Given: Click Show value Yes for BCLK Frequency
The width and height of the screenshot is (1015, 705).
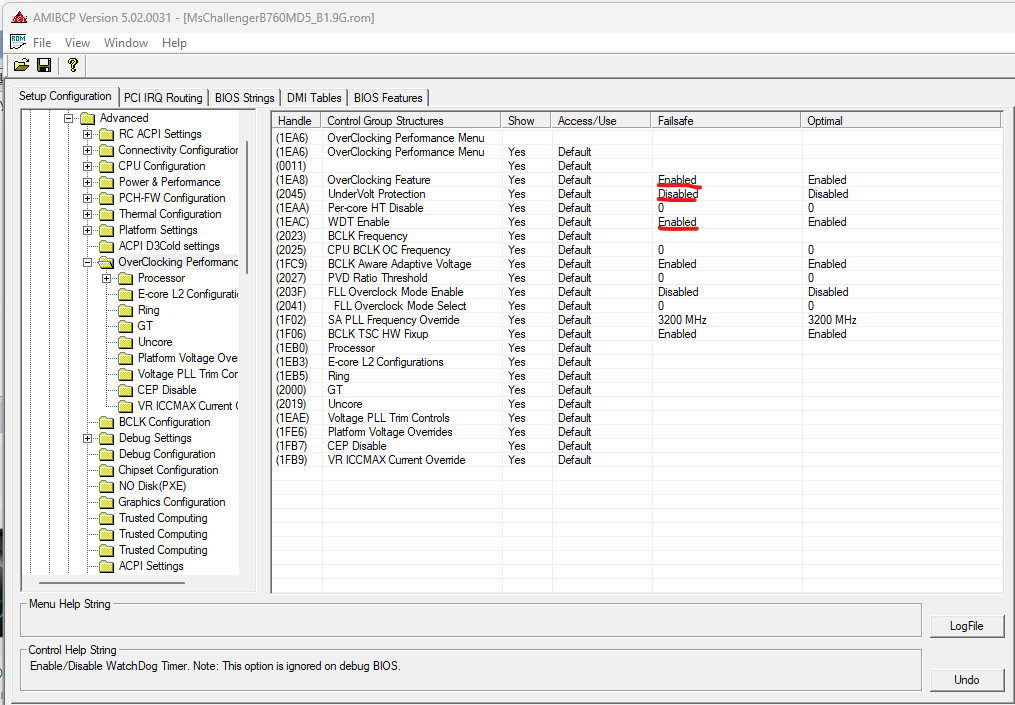Looking at the screenshot, I should [517, 236].
